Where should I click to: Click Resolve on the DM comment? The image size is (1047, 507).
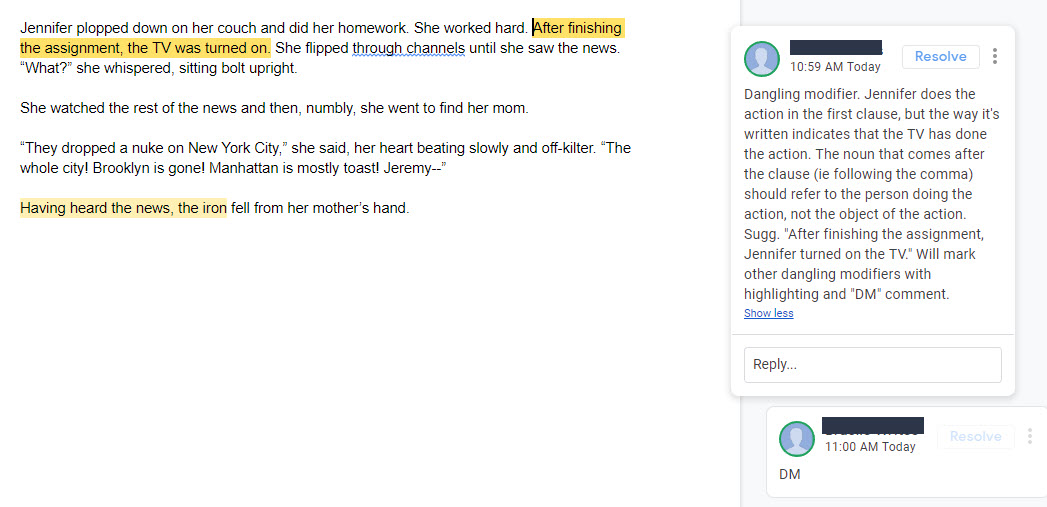pos(976,436)
